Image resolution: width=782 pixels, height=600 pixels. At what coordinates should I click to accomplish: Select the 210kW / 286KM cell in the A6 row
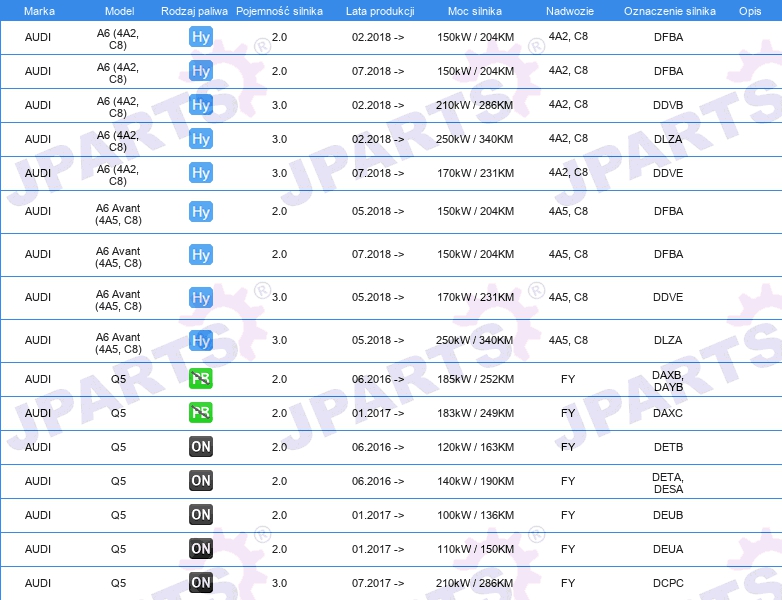coord(475,105)
